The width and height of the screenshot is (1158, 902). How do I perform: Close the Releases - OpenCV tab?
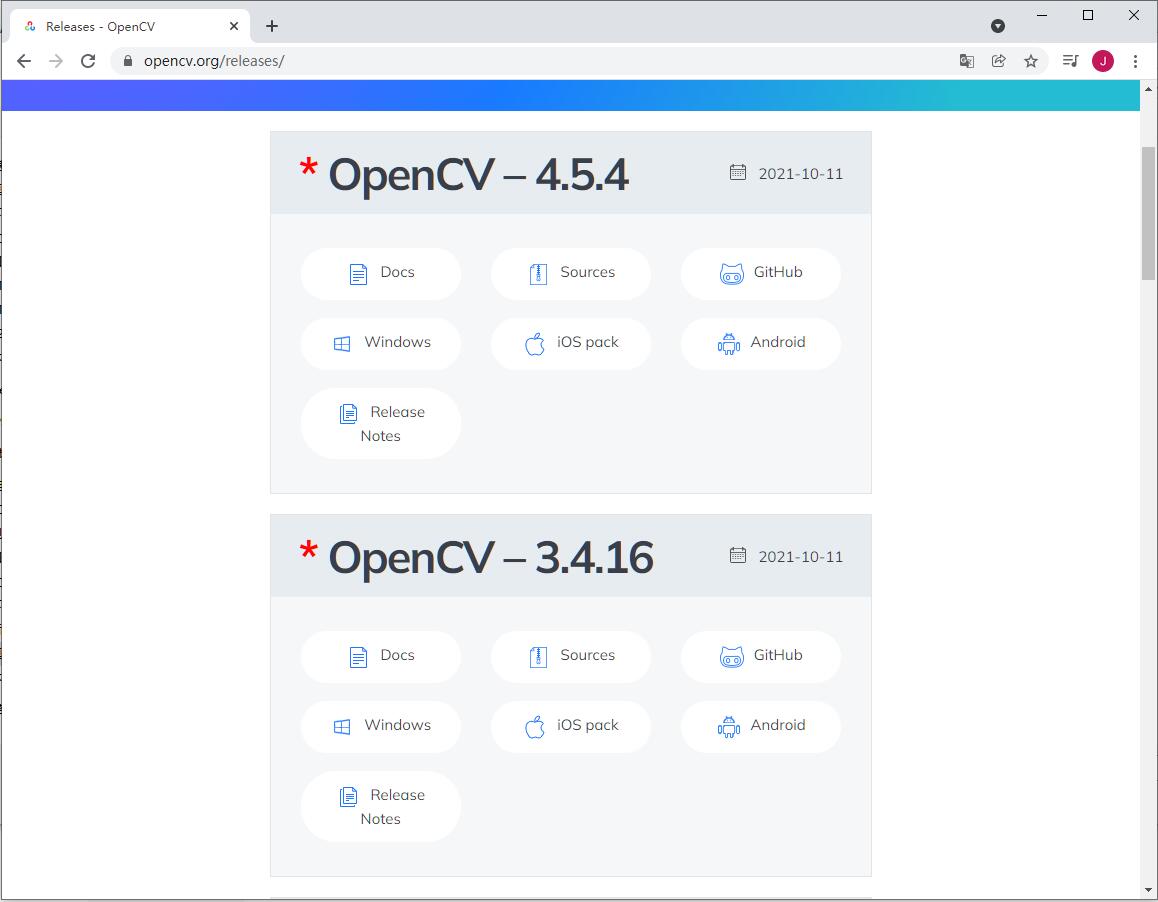pos(233,26)
